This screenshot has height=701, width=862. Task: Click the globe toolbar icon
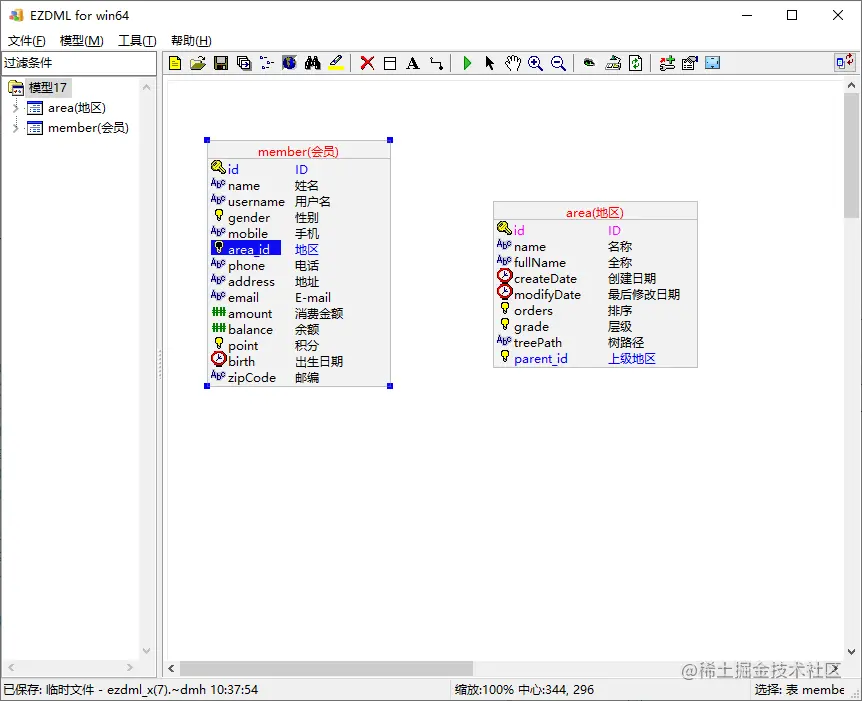(x=290, y=63)
